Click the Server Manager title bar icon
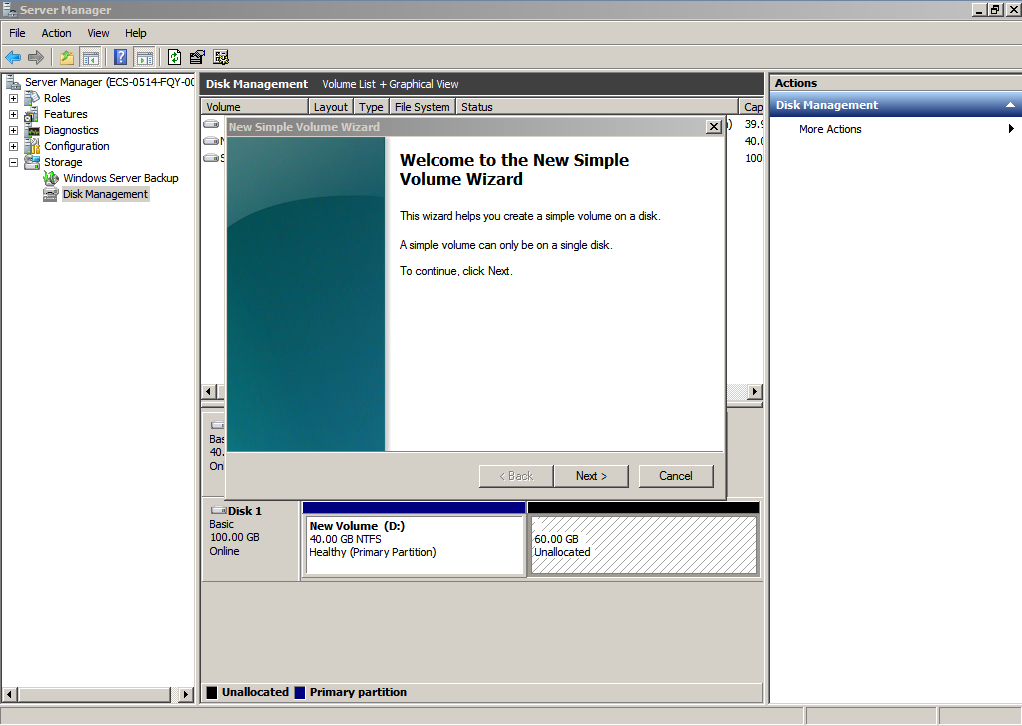 coord(10,9)
